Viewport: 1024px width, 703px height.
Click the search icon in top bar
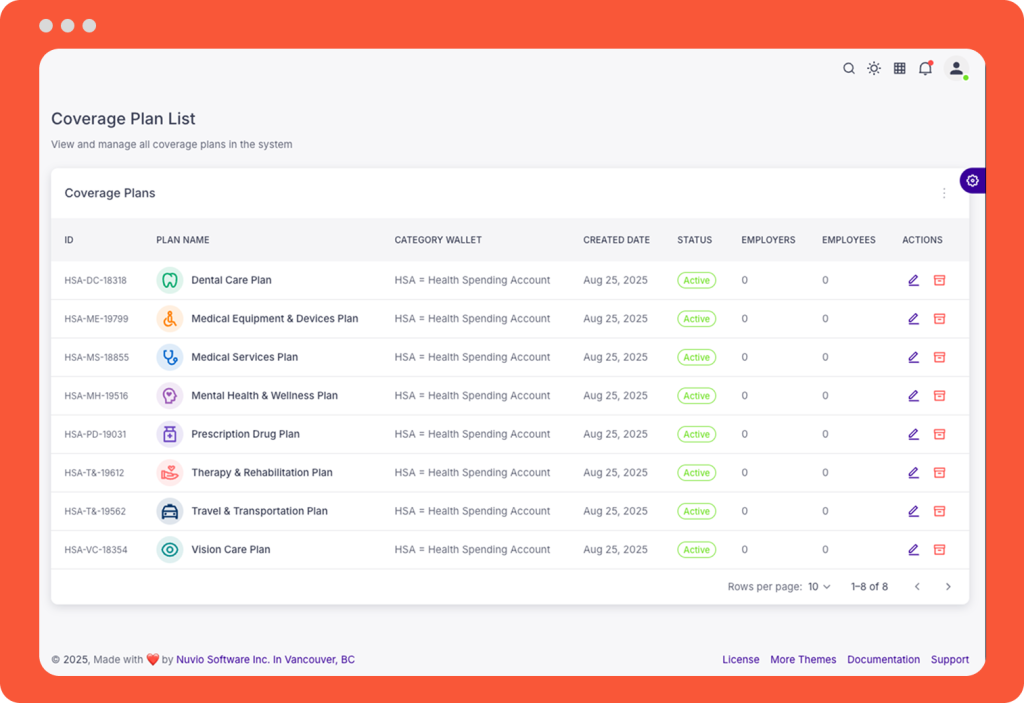[x=849, y=69]
